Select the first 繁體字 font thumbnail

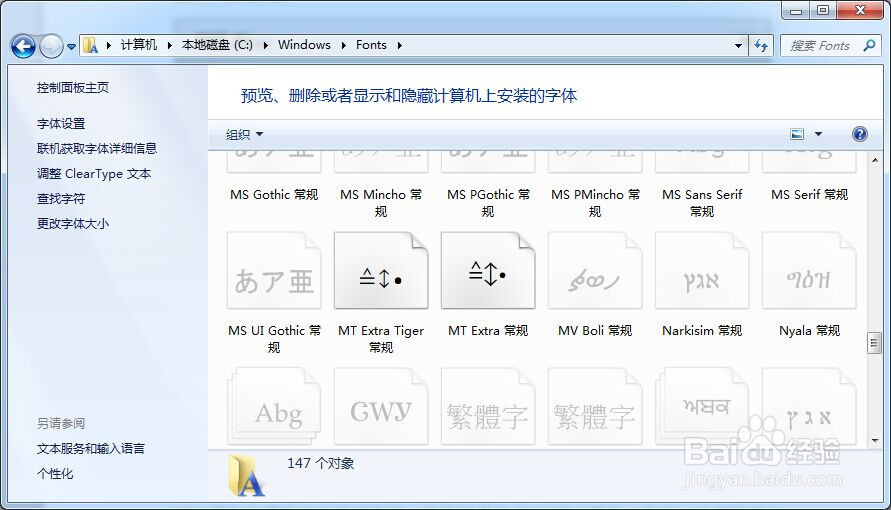(x=488, y=406)
